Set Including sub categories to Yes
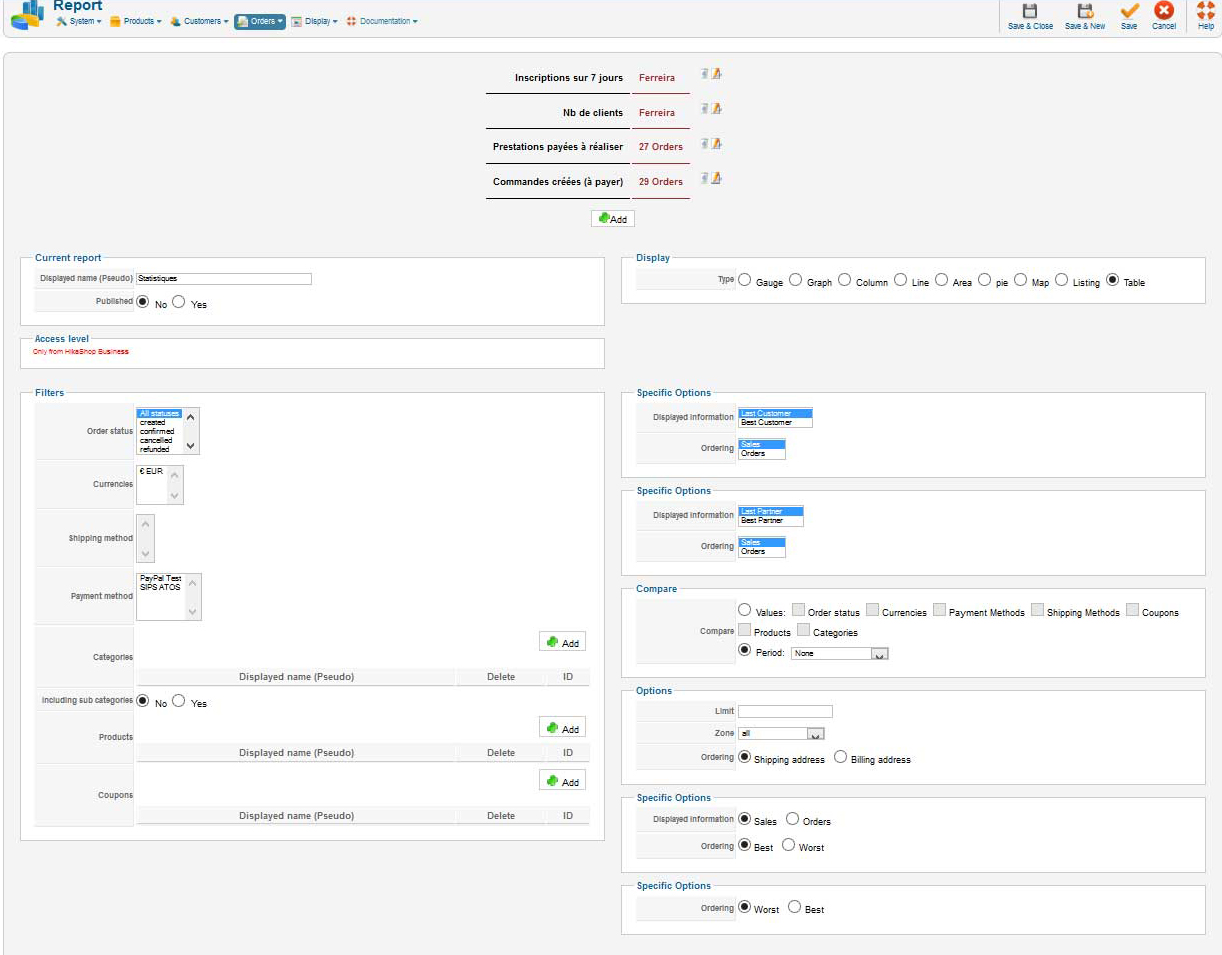 coord(179,701)
